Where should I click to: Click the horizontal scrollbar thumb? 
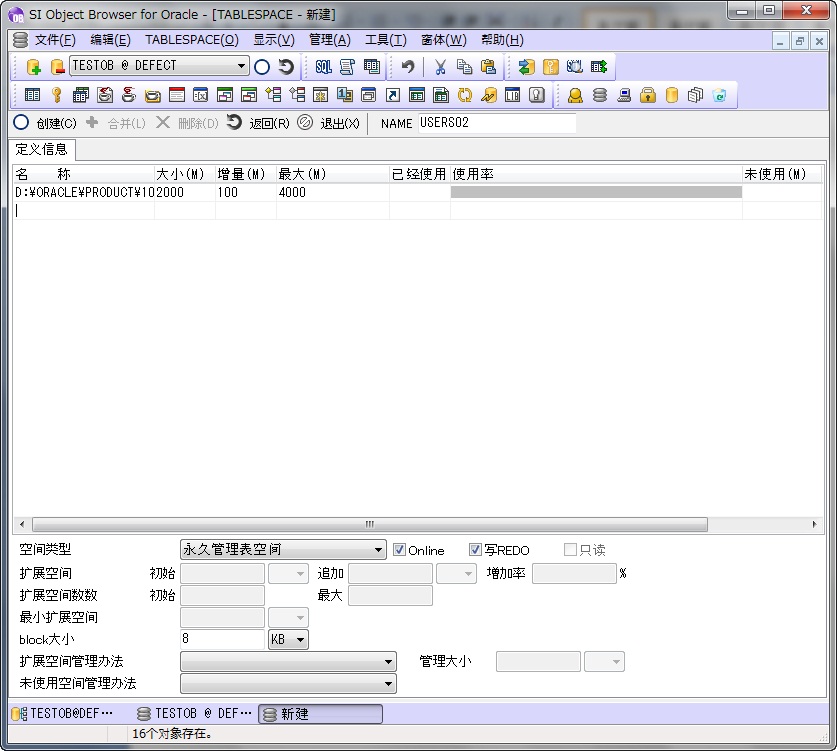tap(370, 524)
